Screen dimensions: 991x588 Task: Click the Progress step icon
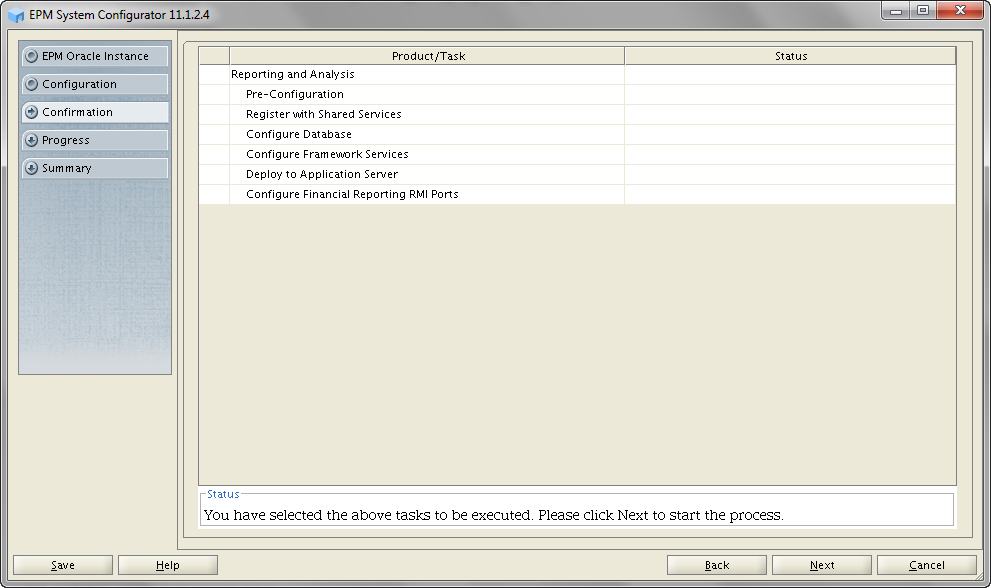click(x=31, y=140)
